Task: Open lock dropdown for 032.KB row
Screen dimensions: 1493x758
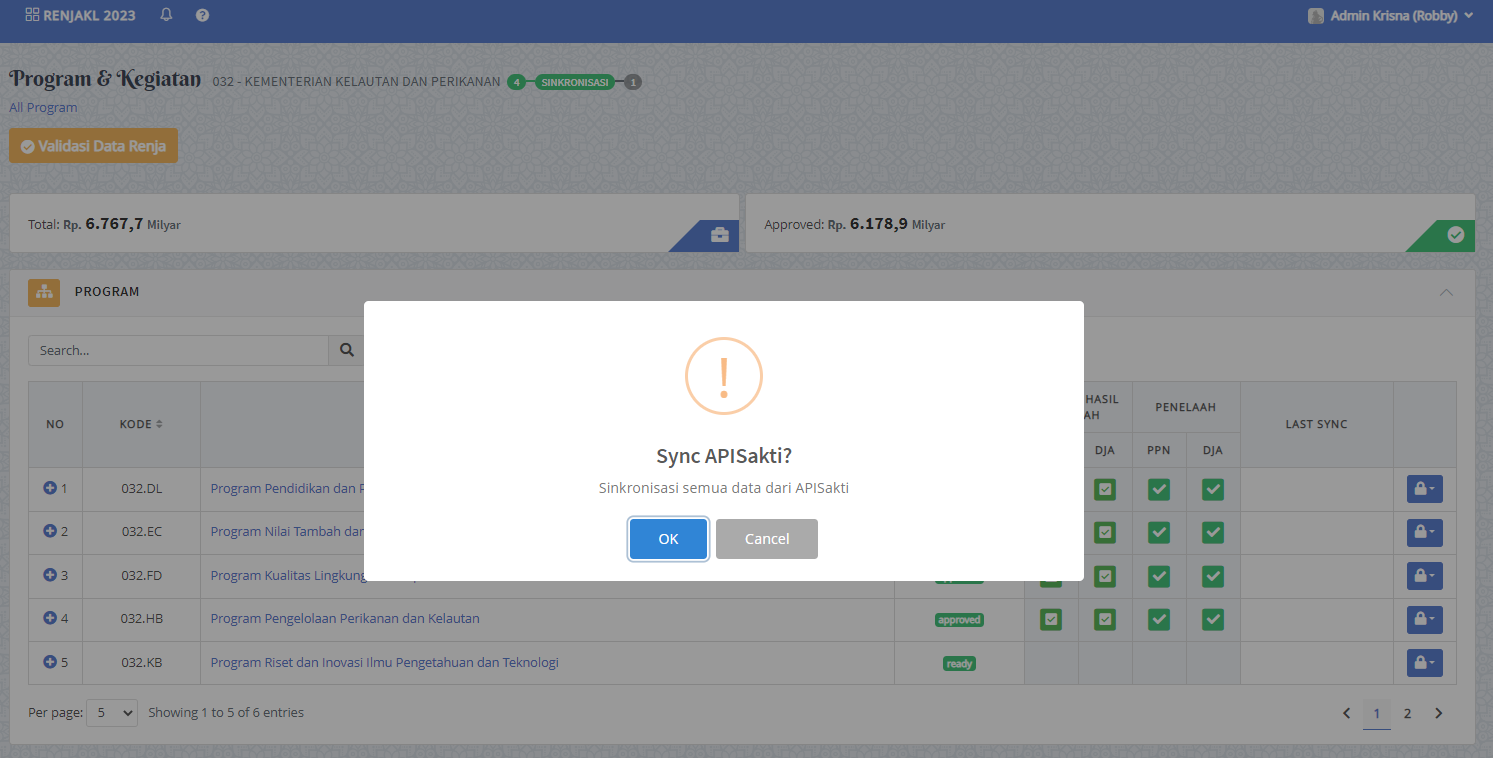Action: (1424, 662)
